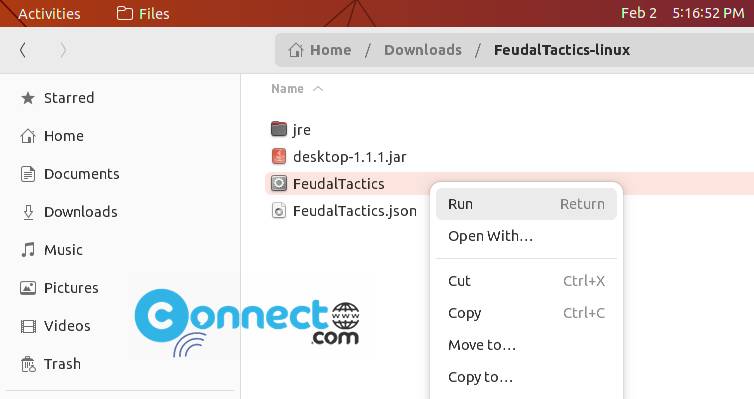This screenshot has width=754, height=399.
Task: Open the Activities overview
Action: coord(50,13)
